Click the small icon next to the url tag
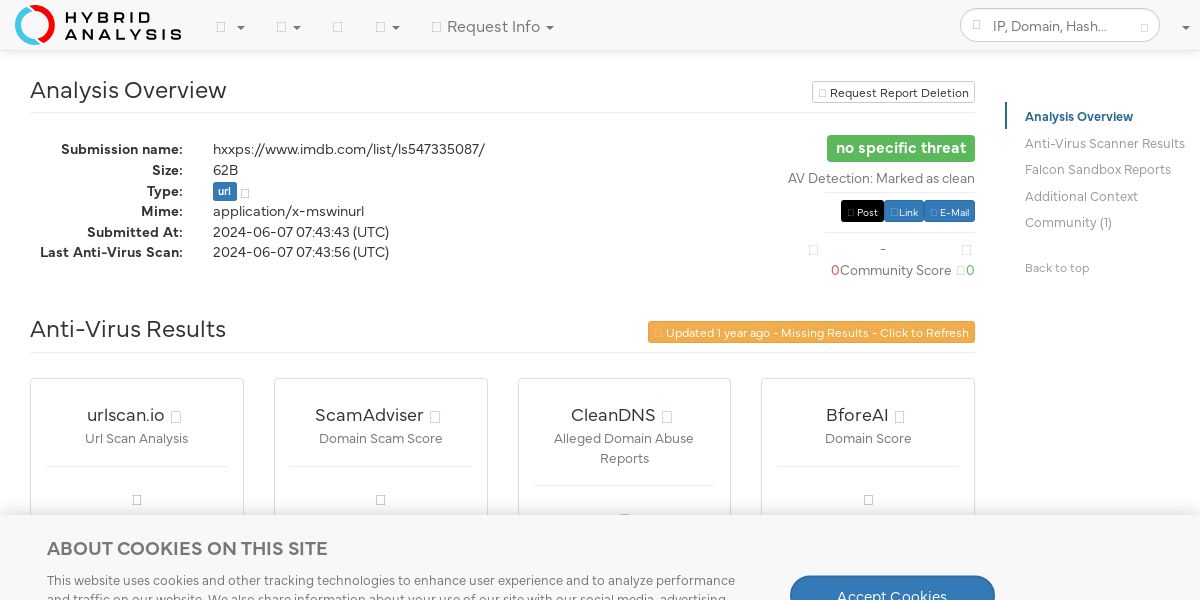 click(245, 192)
